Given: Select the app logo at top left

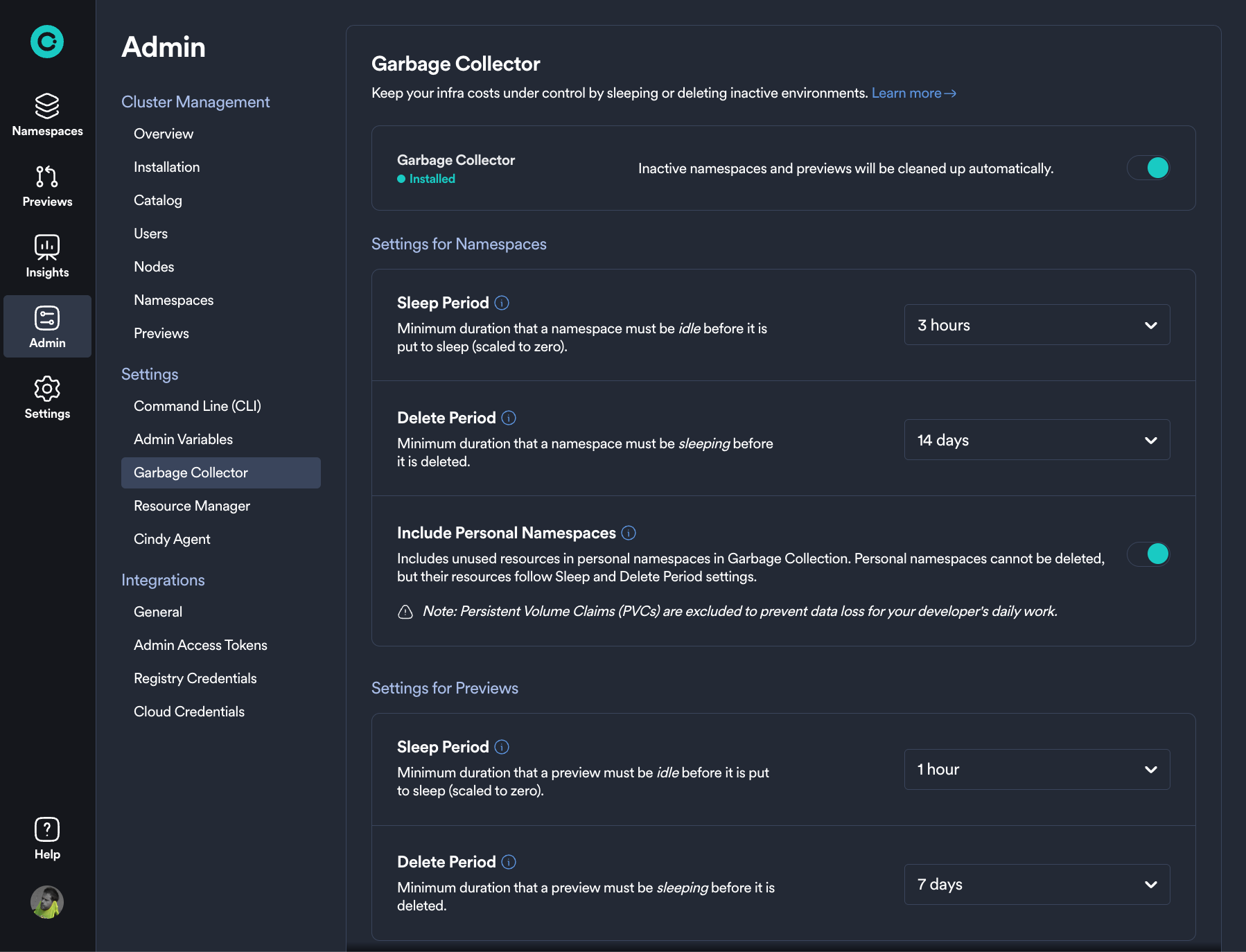Looking at the screenshot, I should pyautogui.click(x=46, y=42).
